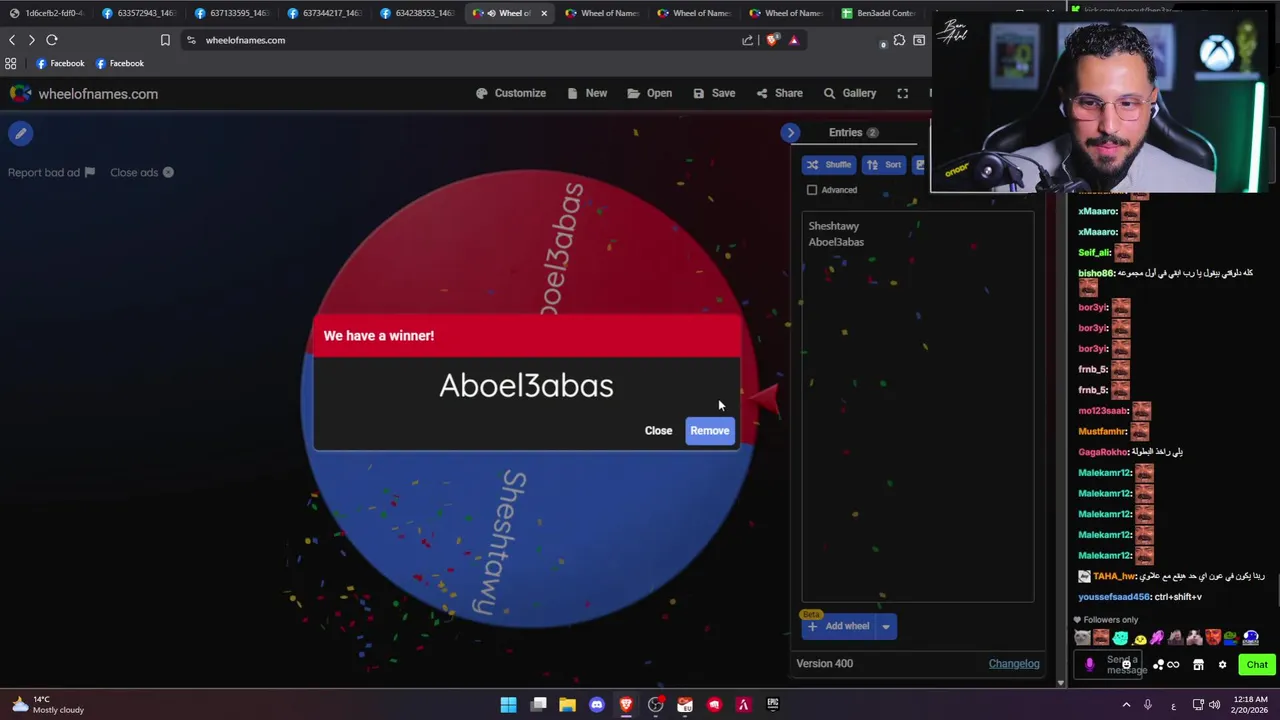The width and height of the screenshot is (1280, 720).
Task: Open Epic Games from taskbar
Action: coord(773,704)
